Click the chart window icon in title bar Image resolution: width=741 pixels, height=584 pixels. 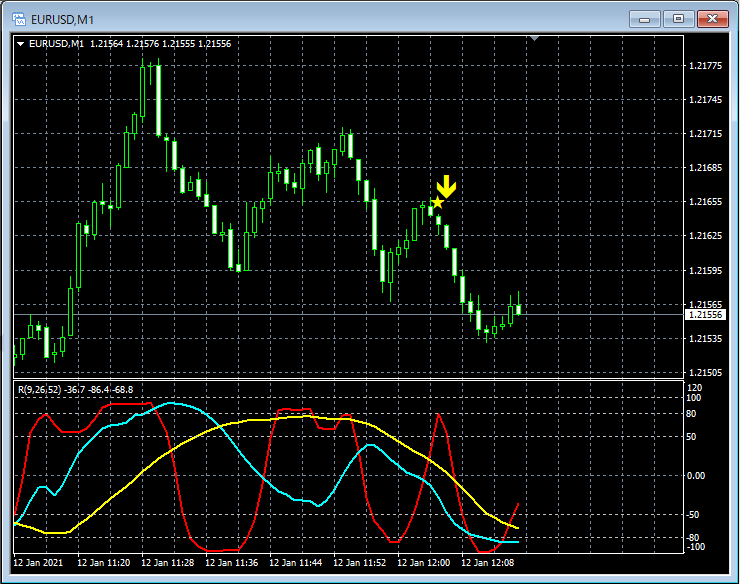point(18,18)
